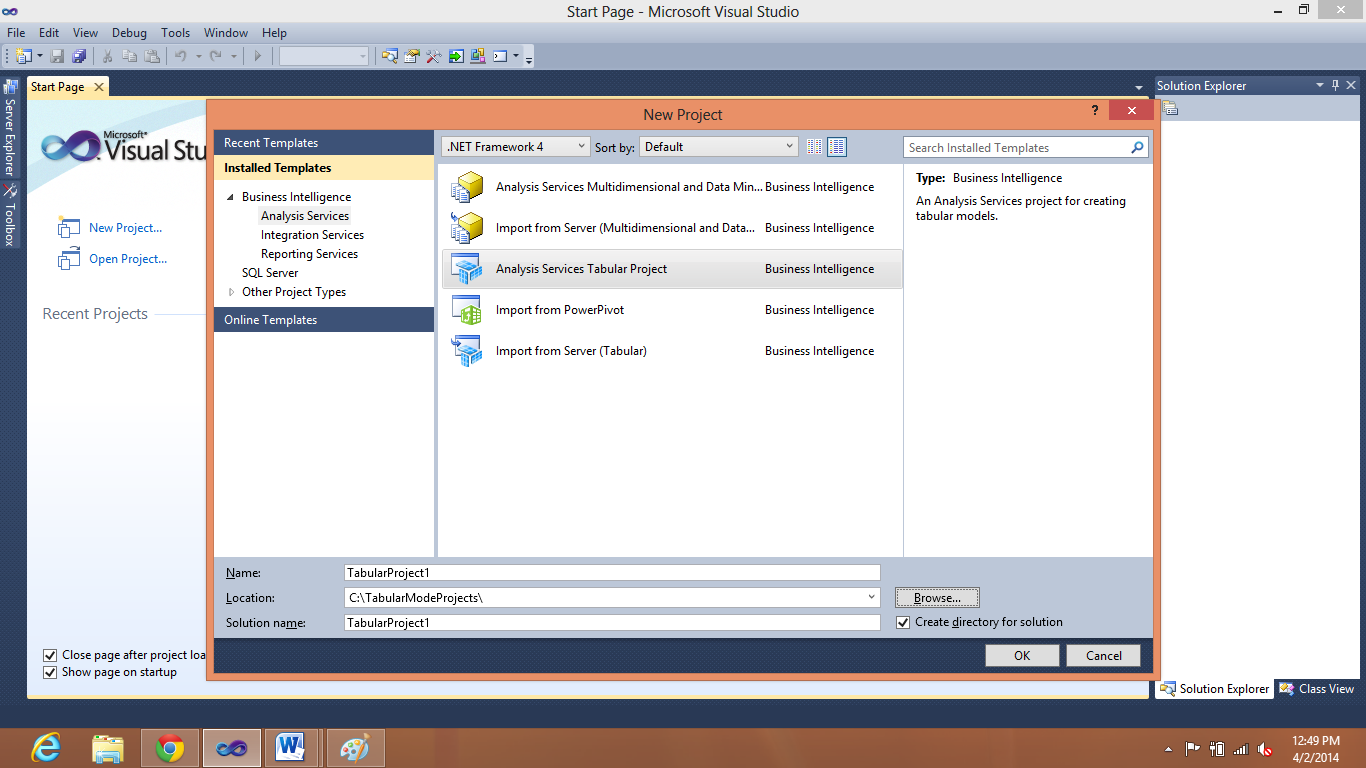Toggle Create directory for solution checkbox
This screenshot has width=1366, height=768.
[904, 622]
